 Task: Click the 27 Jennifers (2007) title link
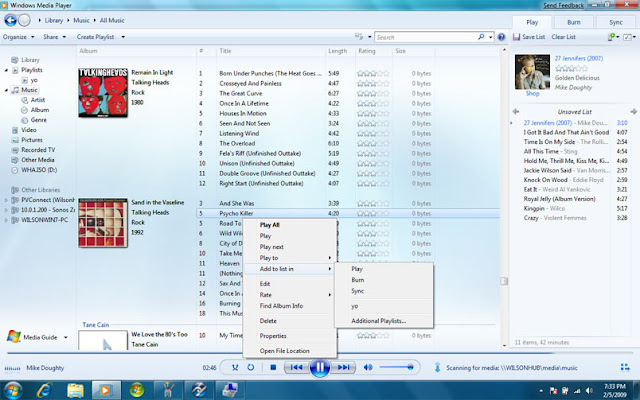coord(578,58)
